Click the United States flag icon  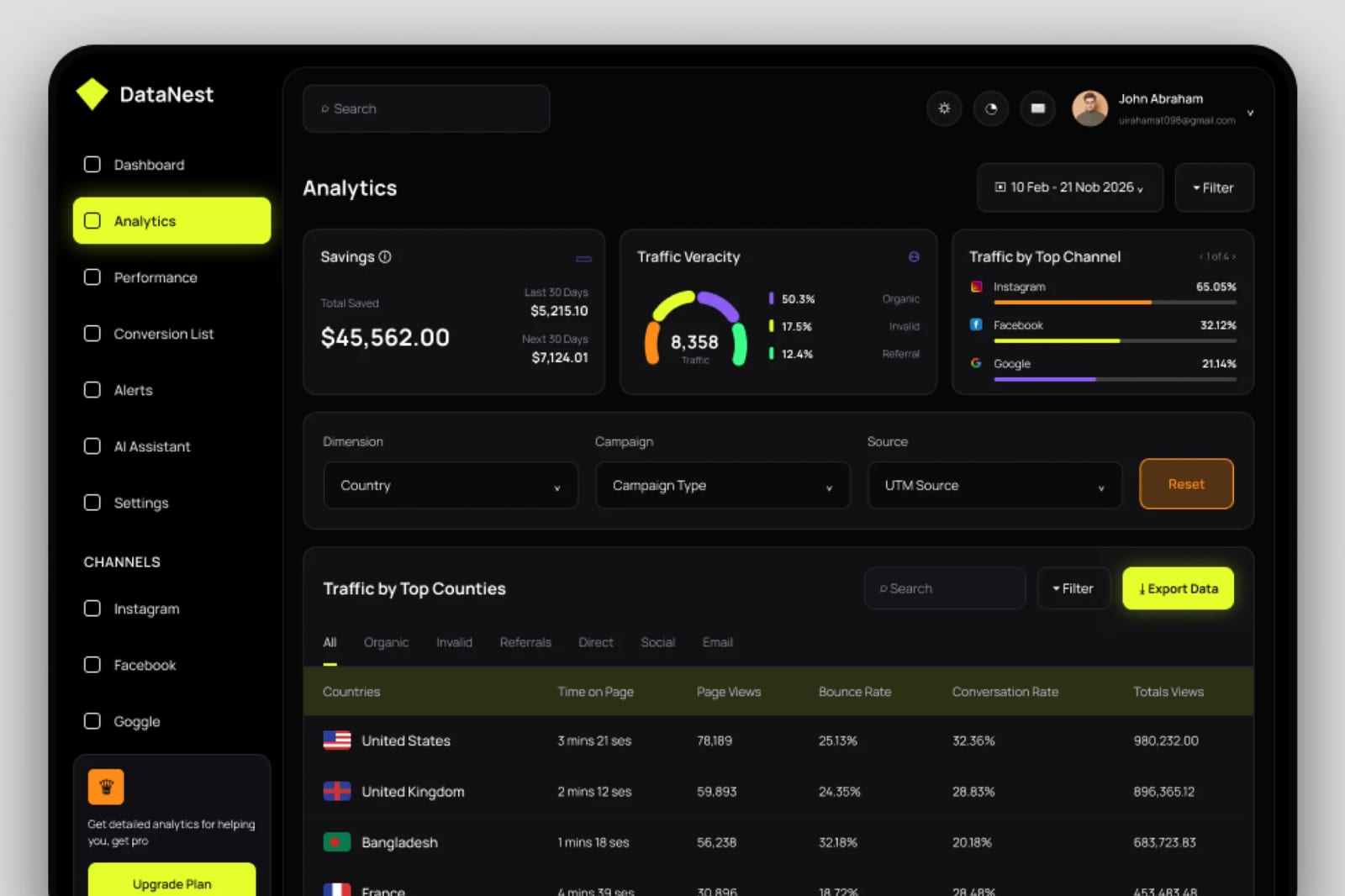click(x=337, y=741)
